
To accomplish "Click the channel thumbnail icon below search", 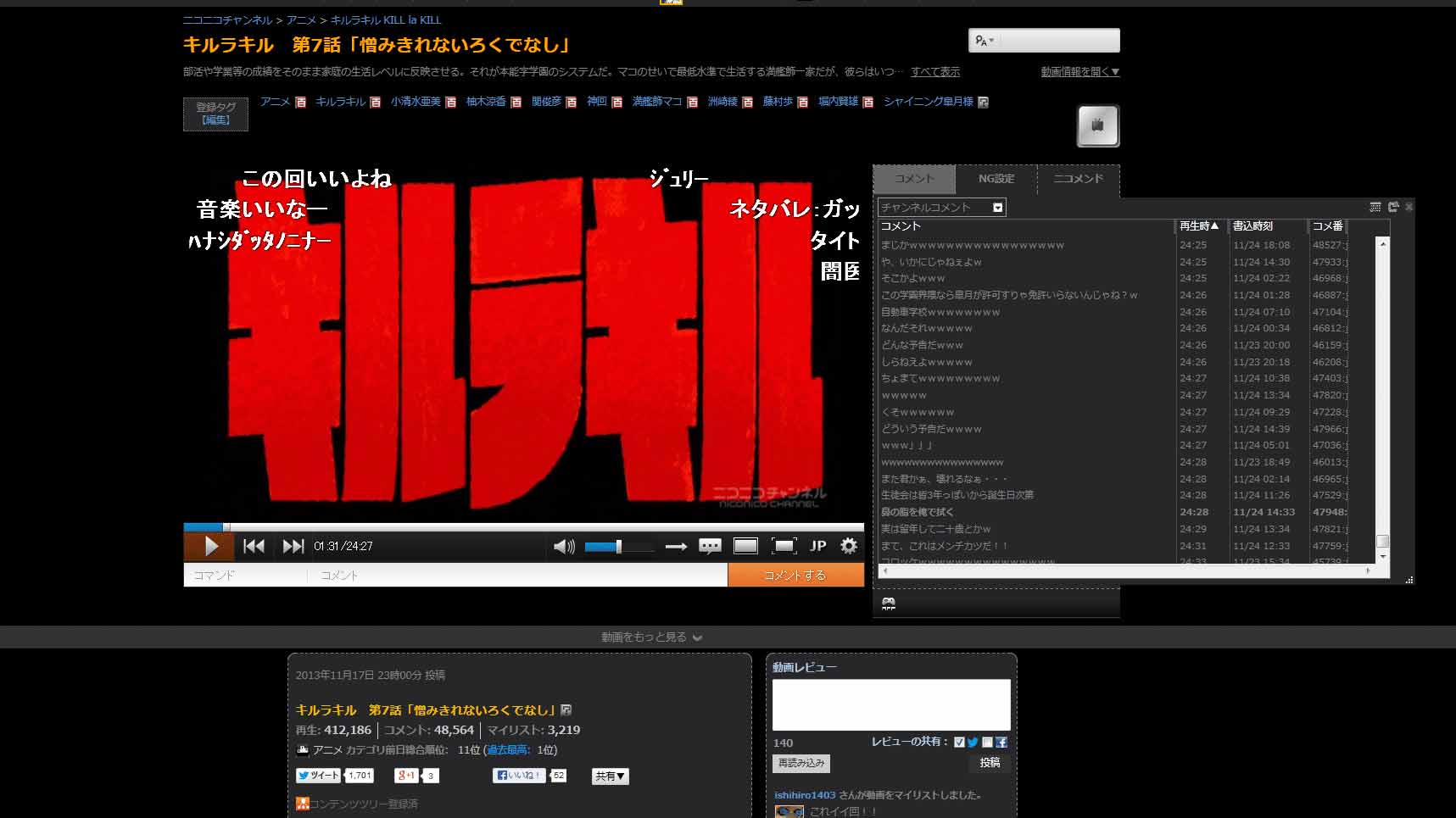I will (x=1098, y=125).
